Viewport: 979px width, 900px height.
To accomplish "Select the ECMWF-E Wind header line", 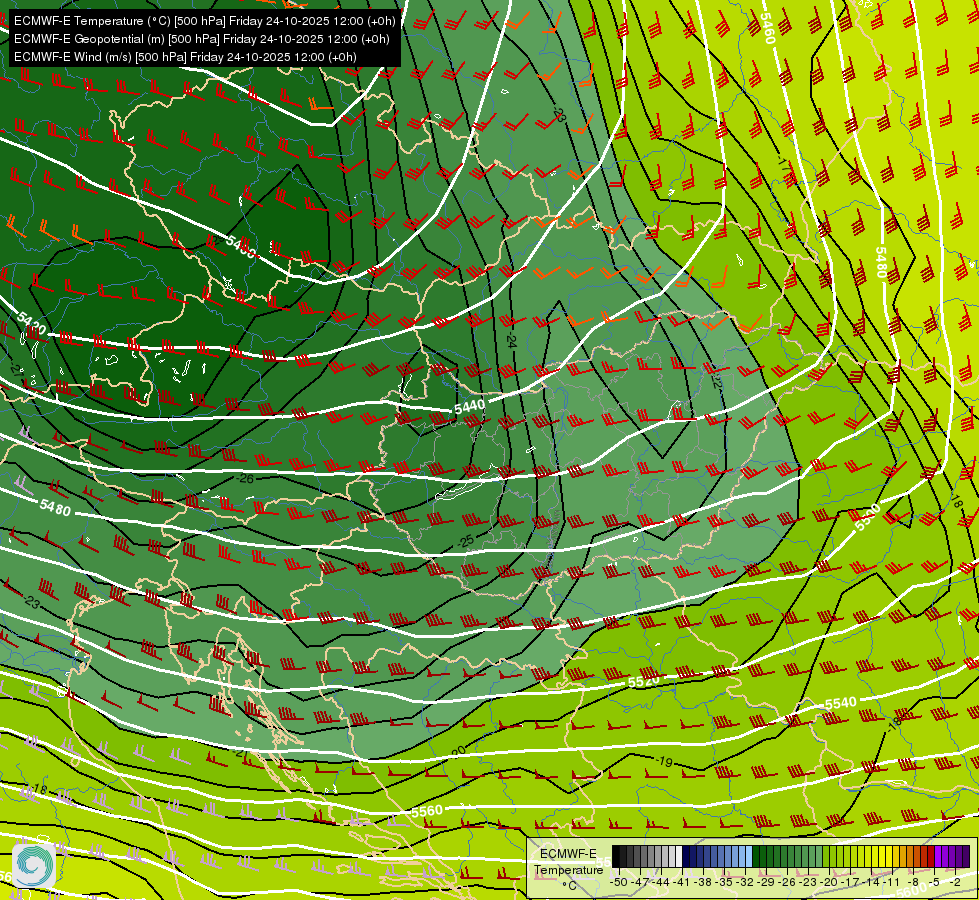I will click(x=185, y=57).
